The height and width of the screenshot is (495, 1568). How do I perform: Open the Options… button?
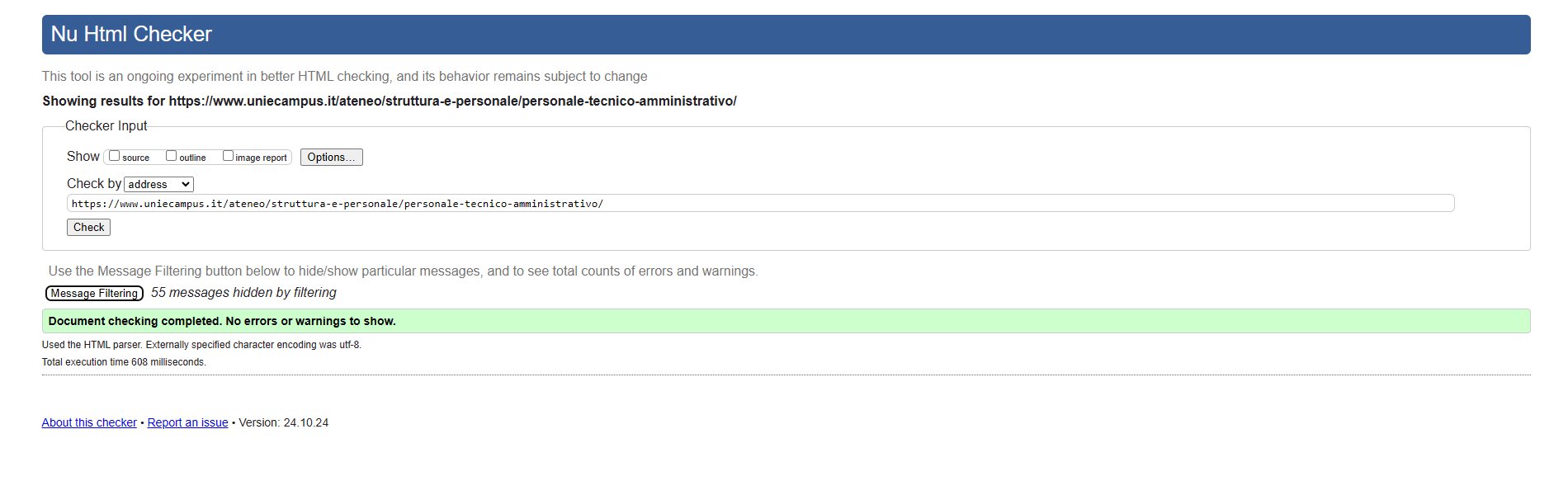(x=331, y=157)
